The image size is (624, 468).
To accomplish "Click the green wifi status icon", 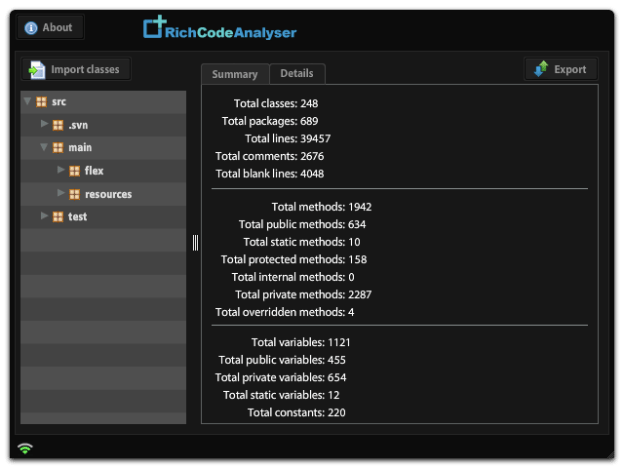I will [x=25, y=448].
